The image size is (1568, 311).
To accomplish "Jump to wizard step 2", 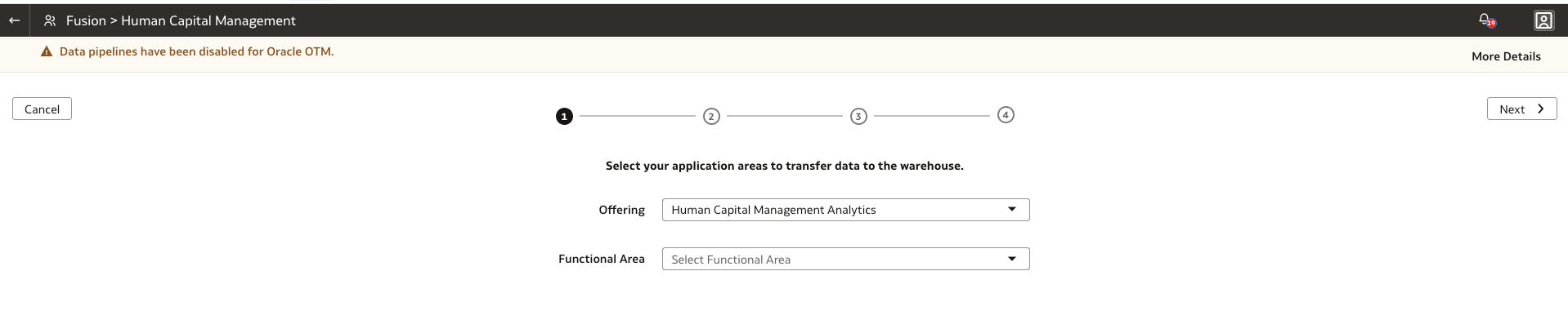I will [711, 117].
